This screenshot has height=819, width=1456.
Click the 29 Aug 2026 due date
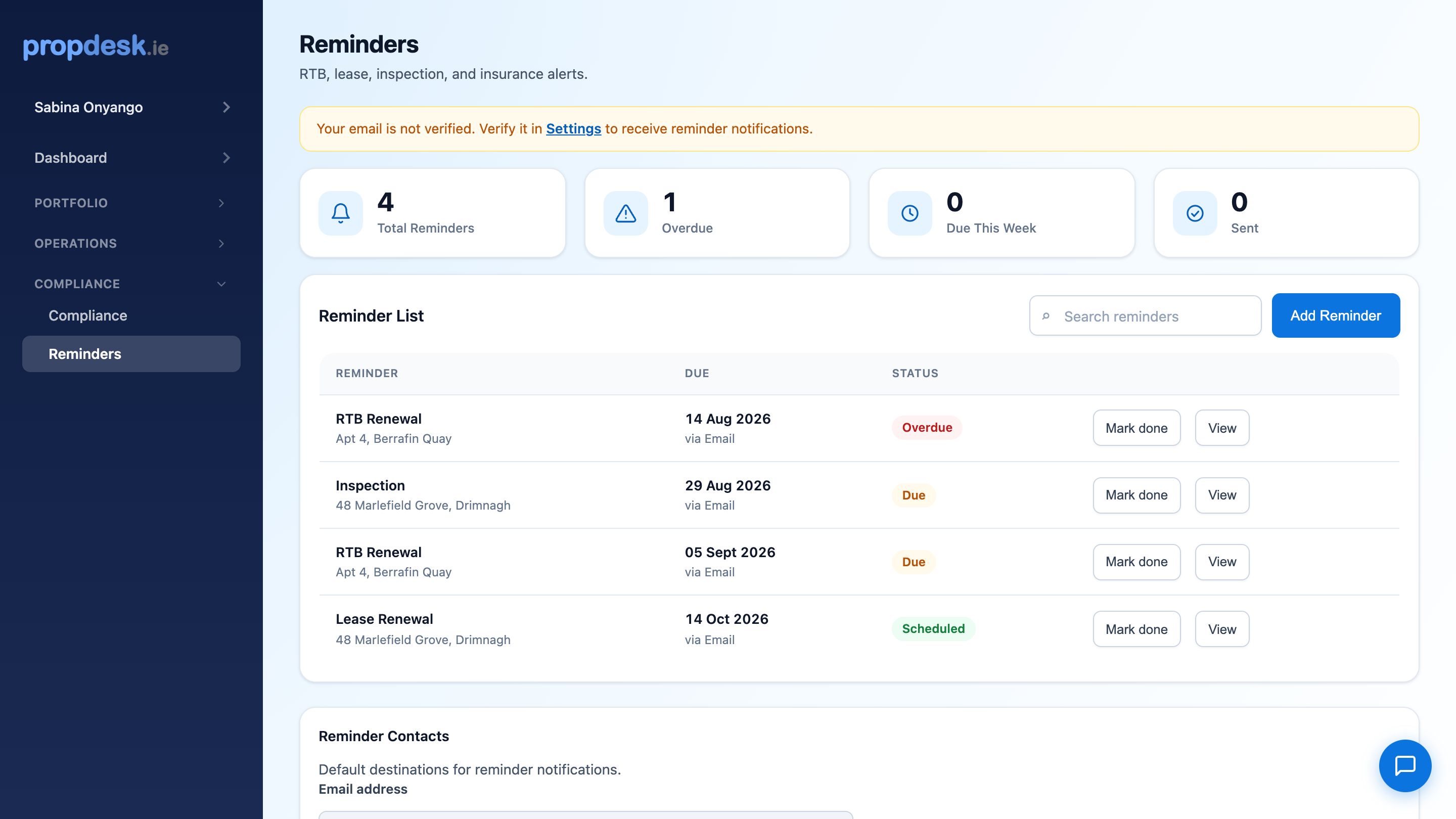coord(728,485)
